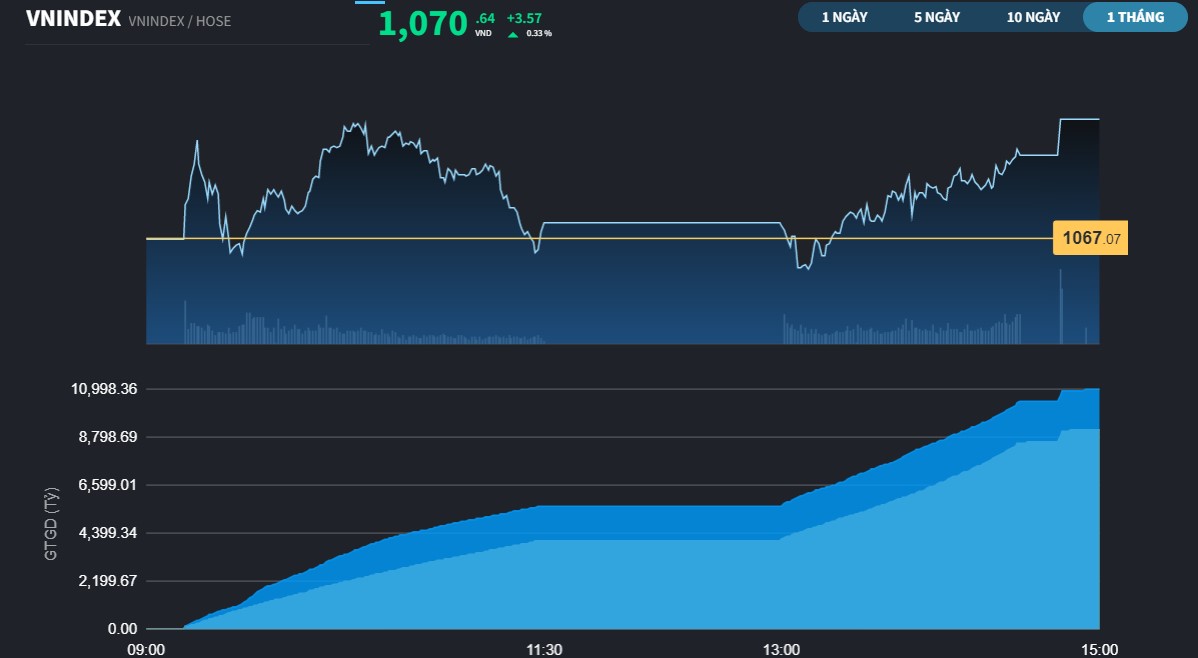Click the green up-triangle change indicator
Viewport: 1198px width, 658px height.
click(513, 34)
